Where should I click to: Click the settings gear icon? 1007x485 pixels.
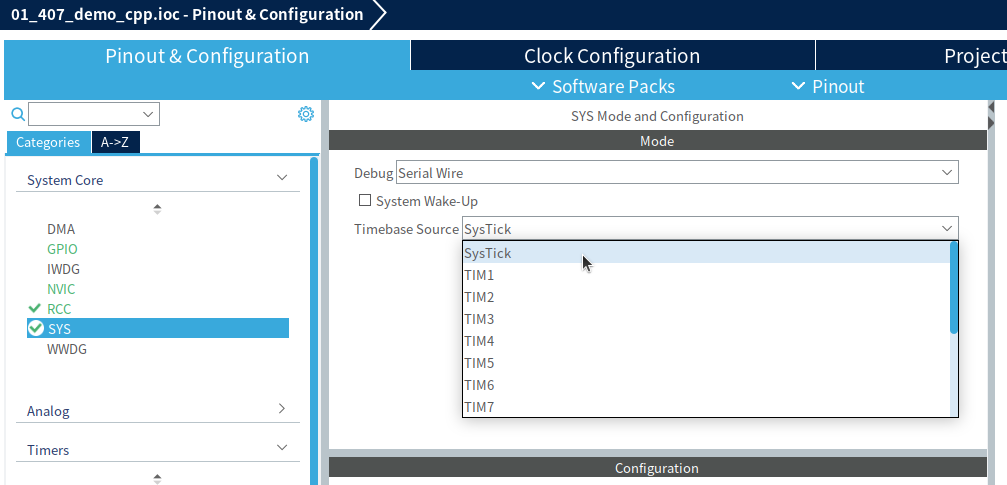click(x=306, y=114)
